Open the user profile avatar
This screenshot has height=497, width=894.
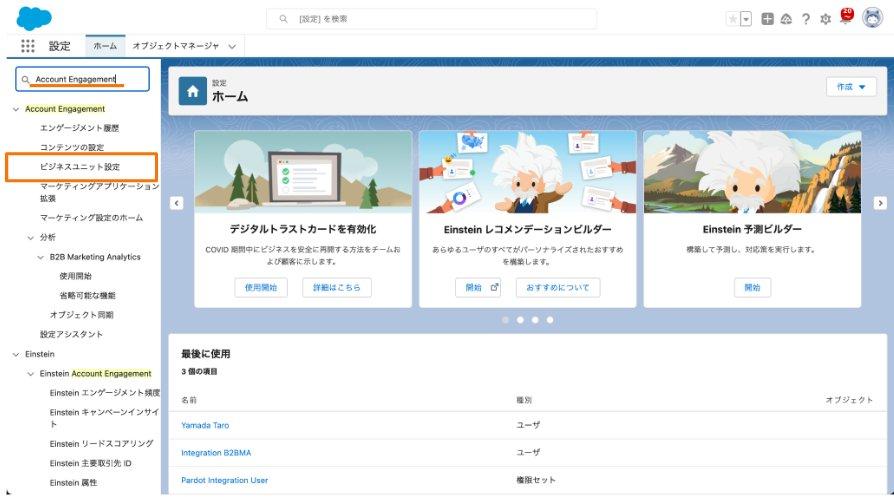click(872, 18)
